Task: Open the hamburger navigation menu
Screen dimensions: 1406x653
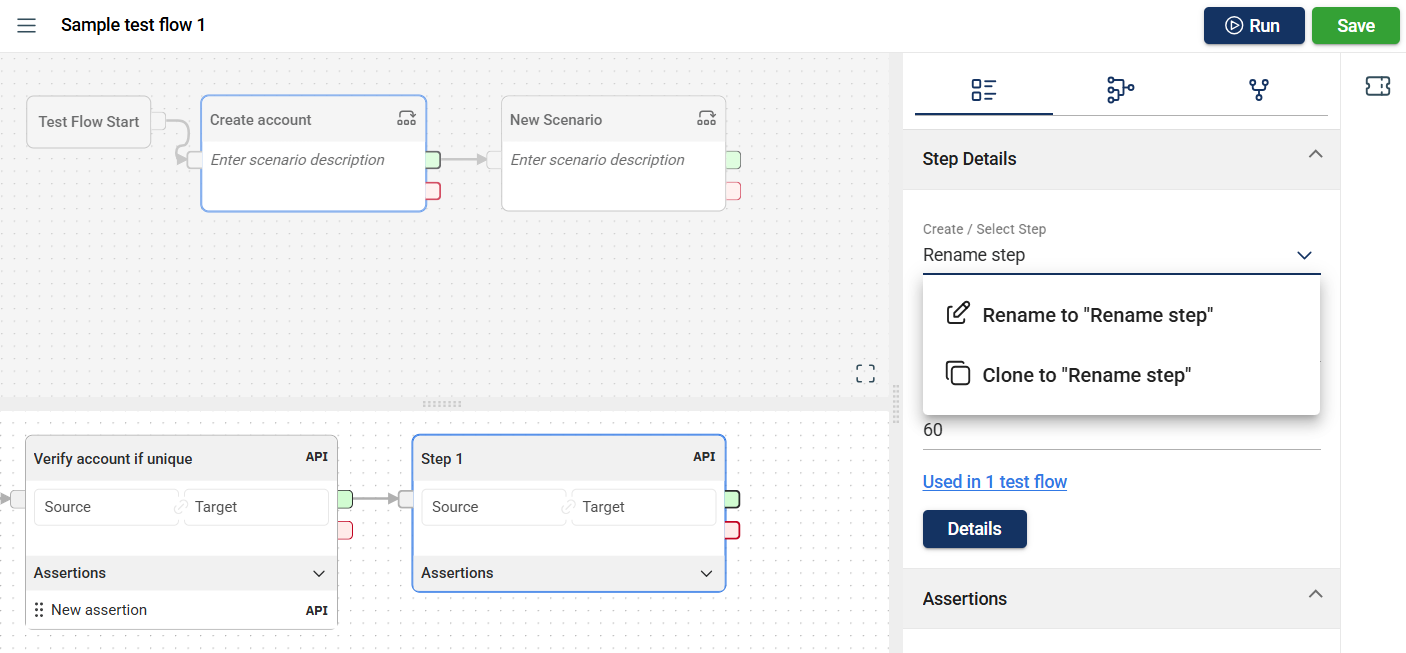Action: point(27,25)
